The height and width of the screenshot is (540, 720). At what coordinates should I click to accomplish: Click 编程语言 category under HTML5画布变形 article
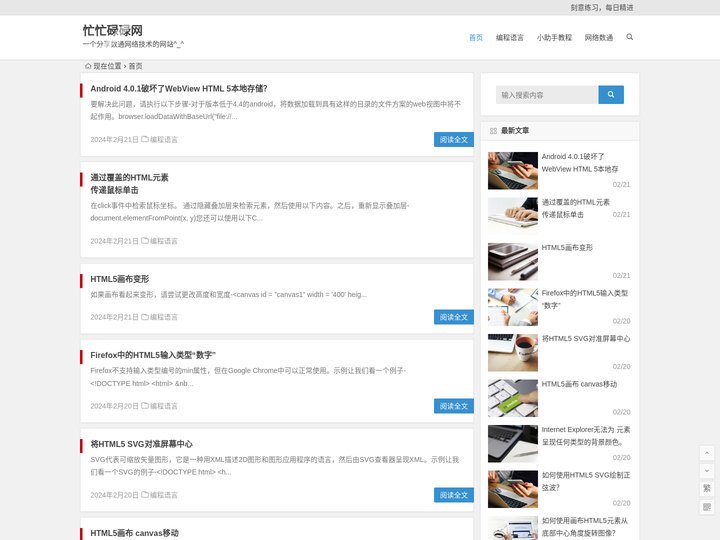163,317
